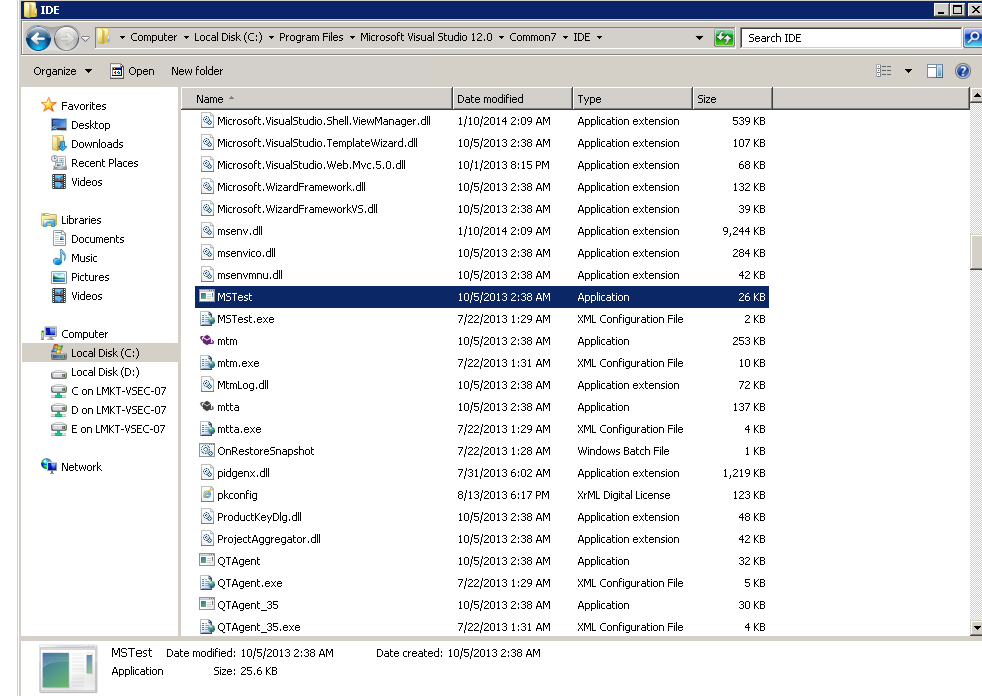Viewport: 982px width, 696px height.
Task: Click the Forward navigation arrow button
Action: click(x=66, y=39)
